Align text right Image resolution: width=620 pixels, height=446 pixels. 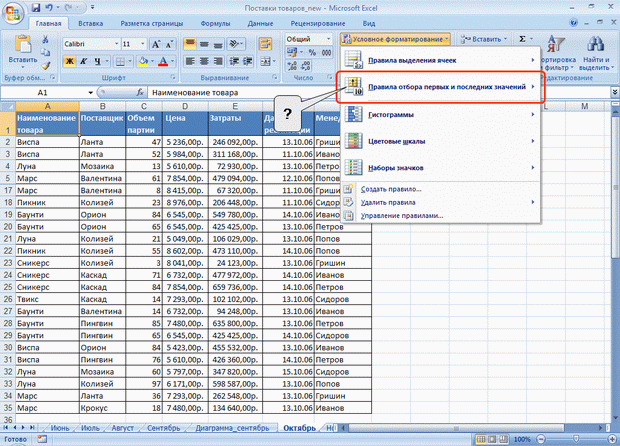tap(218, 61)
